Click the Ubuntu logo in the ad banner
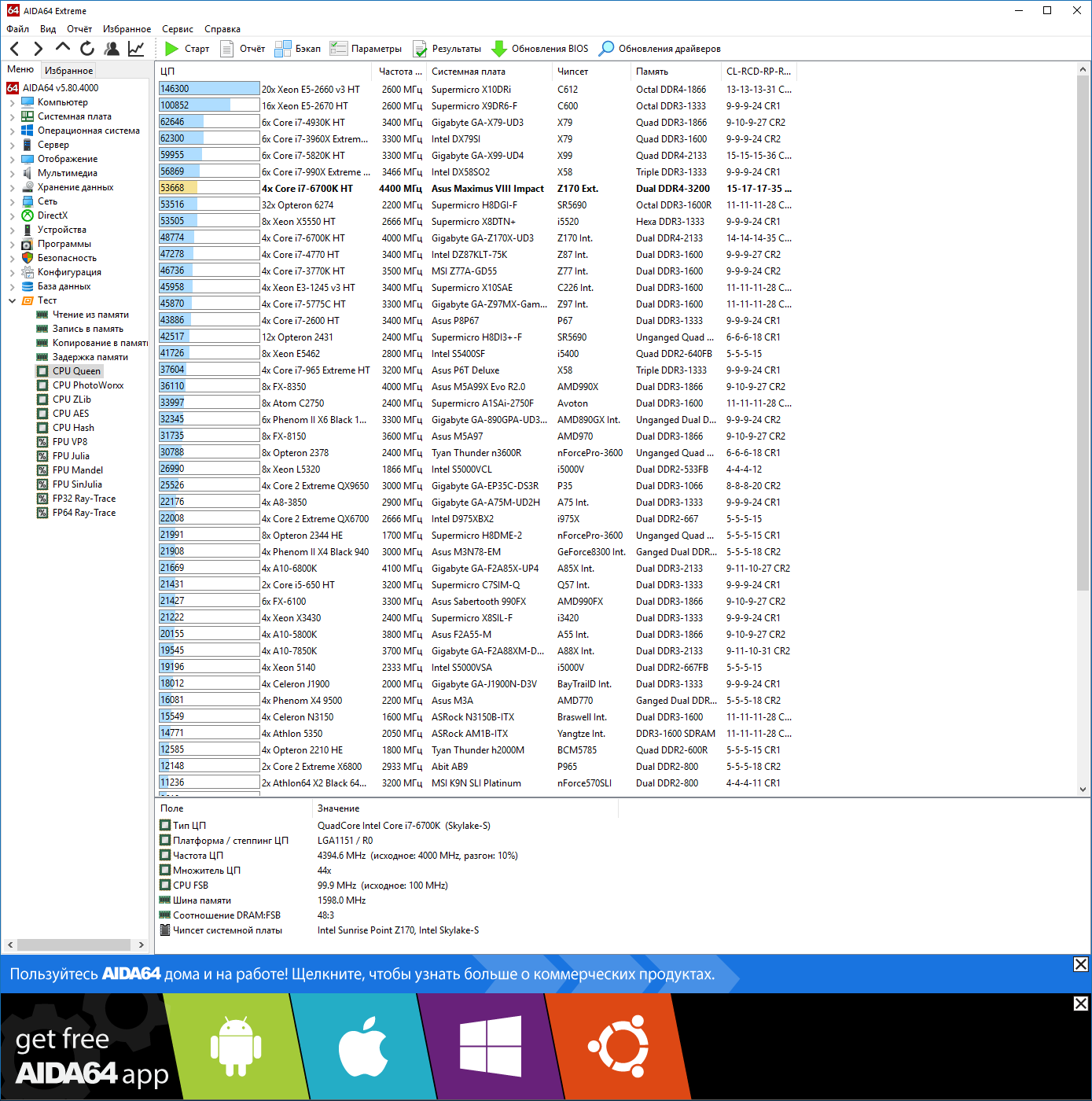Screen dimensions: 1092x1101 coord(618,1046)
